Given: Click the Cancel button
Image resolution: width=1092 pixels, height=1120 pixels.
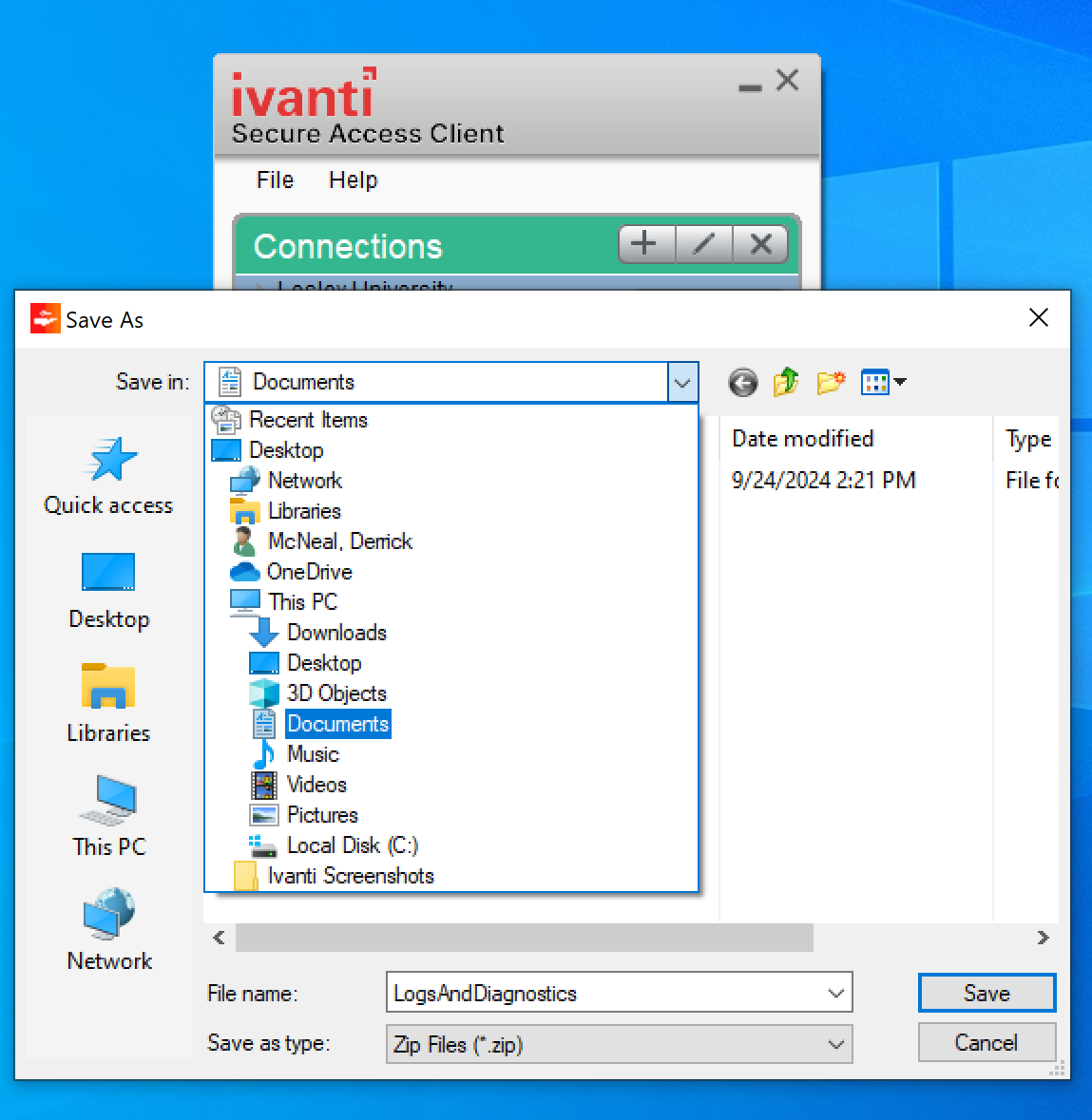Looking at the screenshot, I should [987, 1043].
